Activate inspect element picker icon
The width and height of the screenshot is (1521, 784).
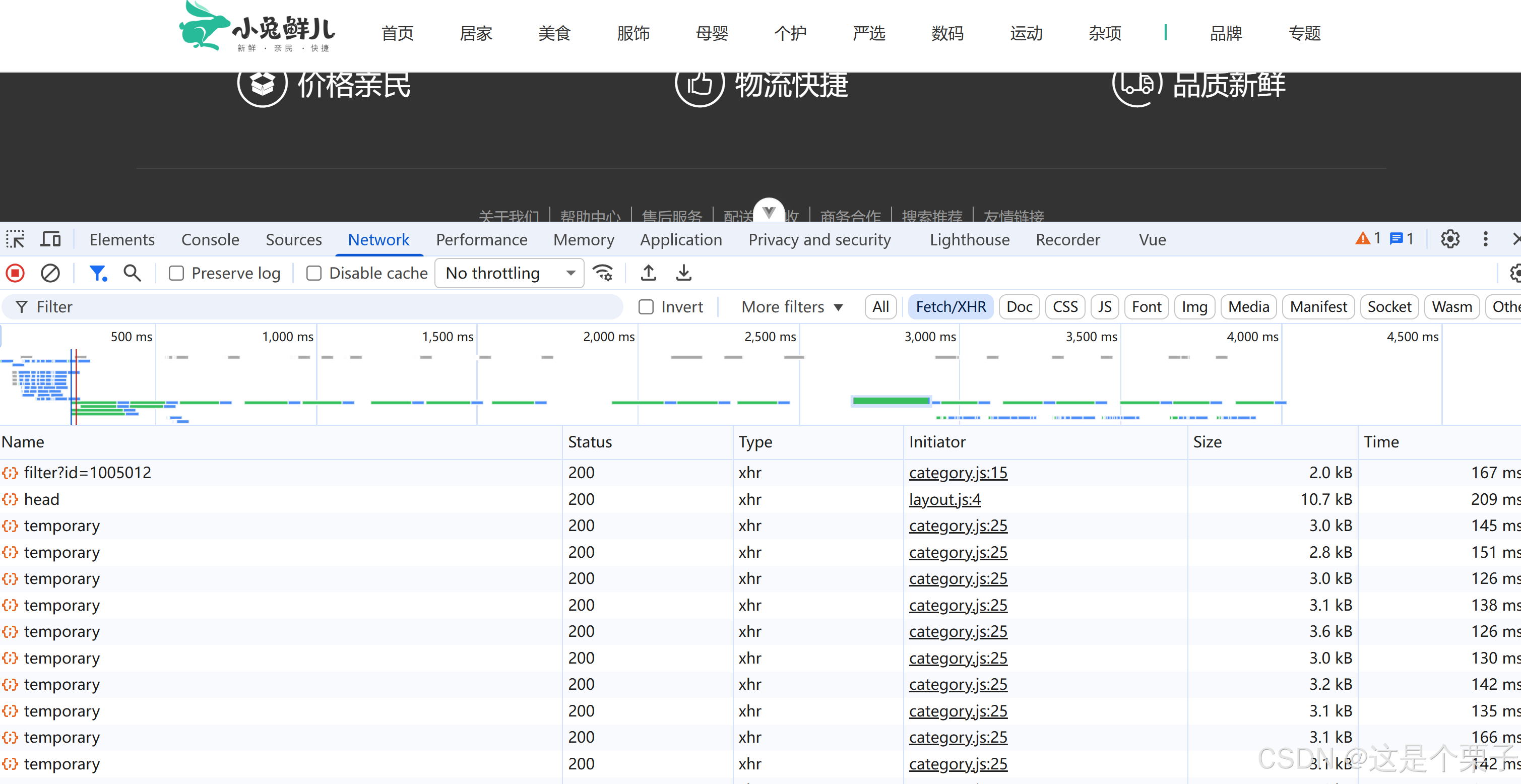coord(15,239)
